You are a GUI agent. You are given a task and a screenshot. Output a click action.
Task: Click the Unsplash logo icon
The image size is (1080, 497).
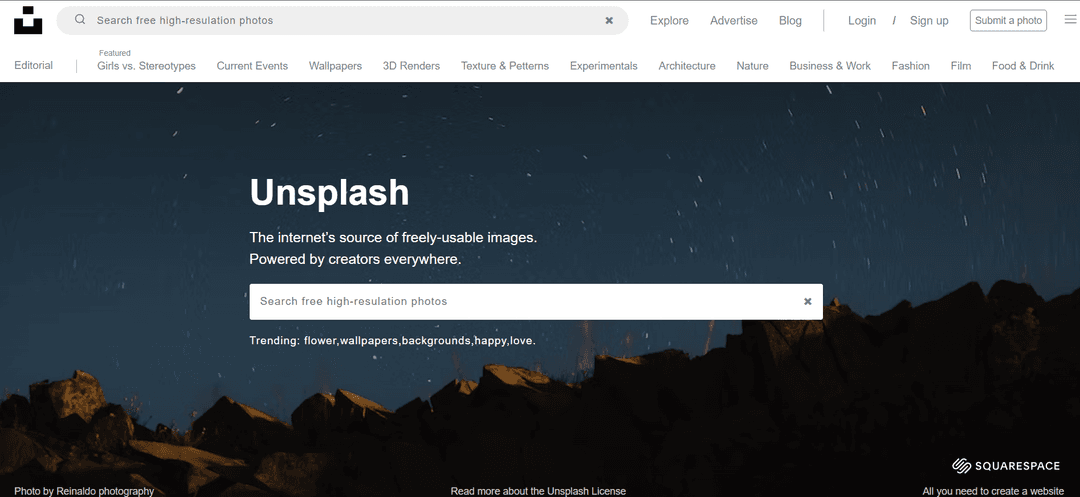coord(28,20)
